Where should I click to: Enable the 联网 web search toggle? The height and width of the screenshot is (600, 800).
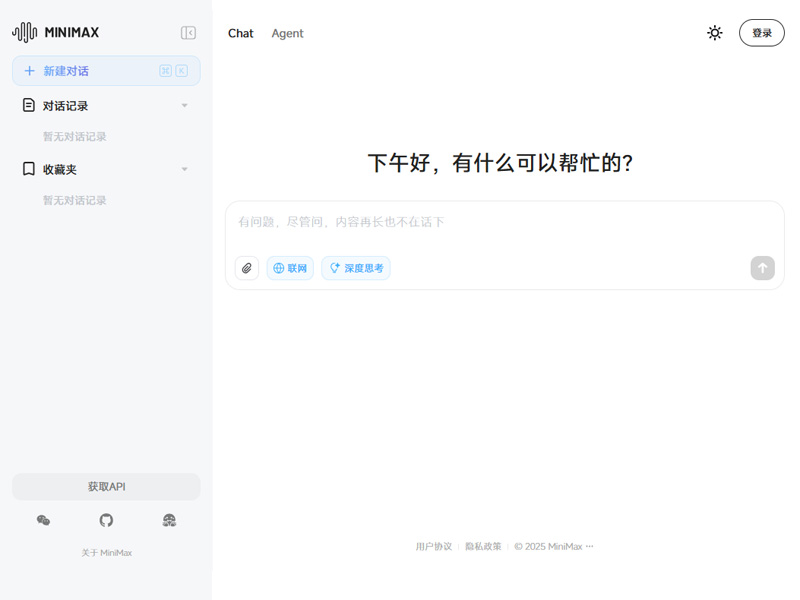click(290, 268)
